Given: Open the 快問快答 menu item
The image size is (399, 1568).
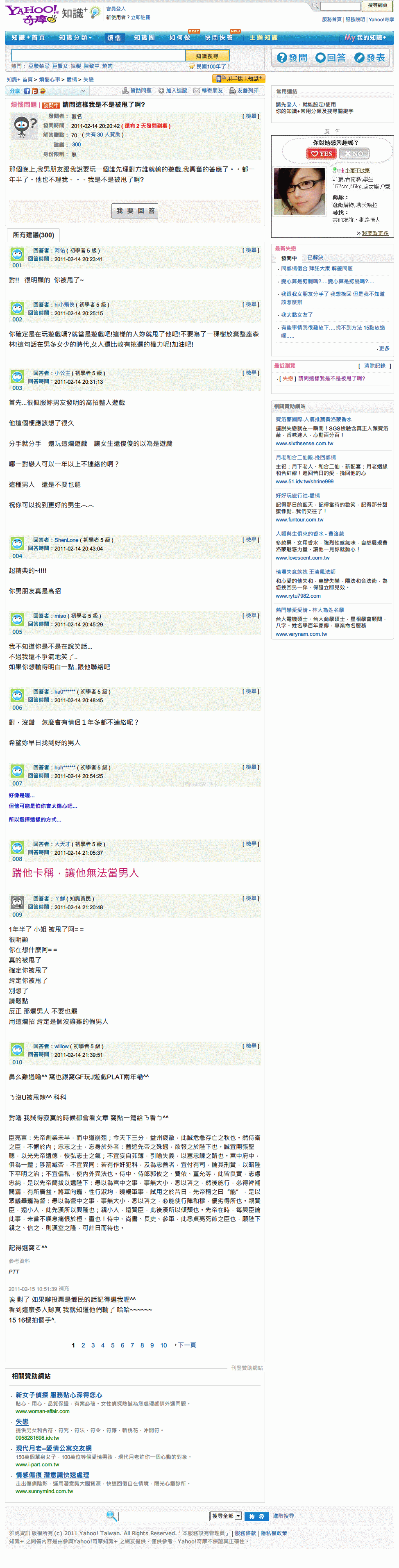Looking at the screenshot, I should pyautogui.click(x=218, y=38).
